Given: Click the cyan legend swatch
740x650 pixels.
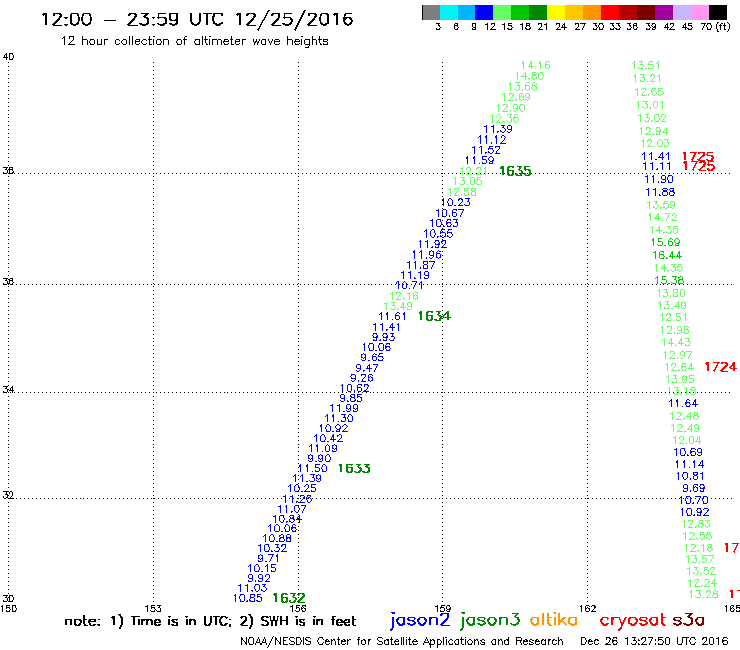Looking at the screenshot, I should [448, 12].
